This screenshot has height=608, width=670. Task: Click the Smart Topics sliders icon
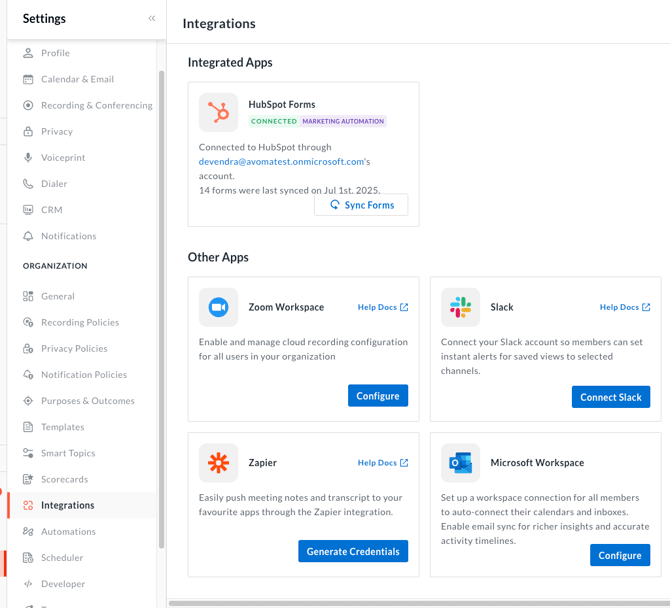tap(28, 453)
